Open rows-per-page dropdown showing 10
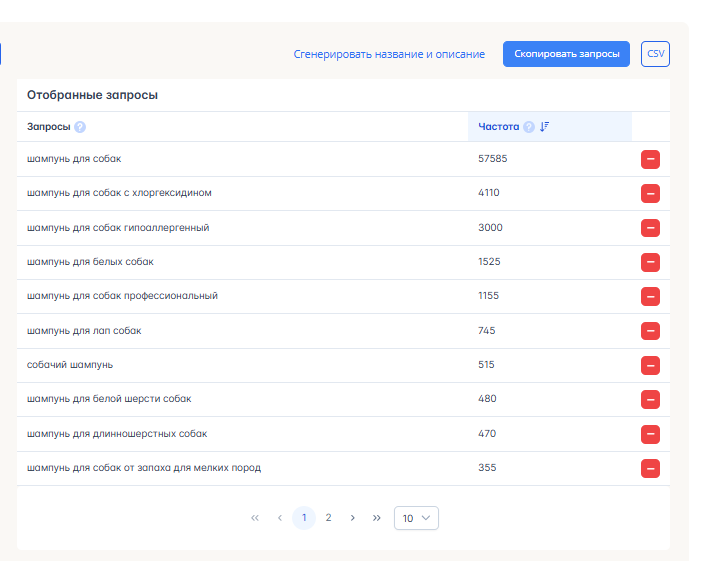 point(416,518)
